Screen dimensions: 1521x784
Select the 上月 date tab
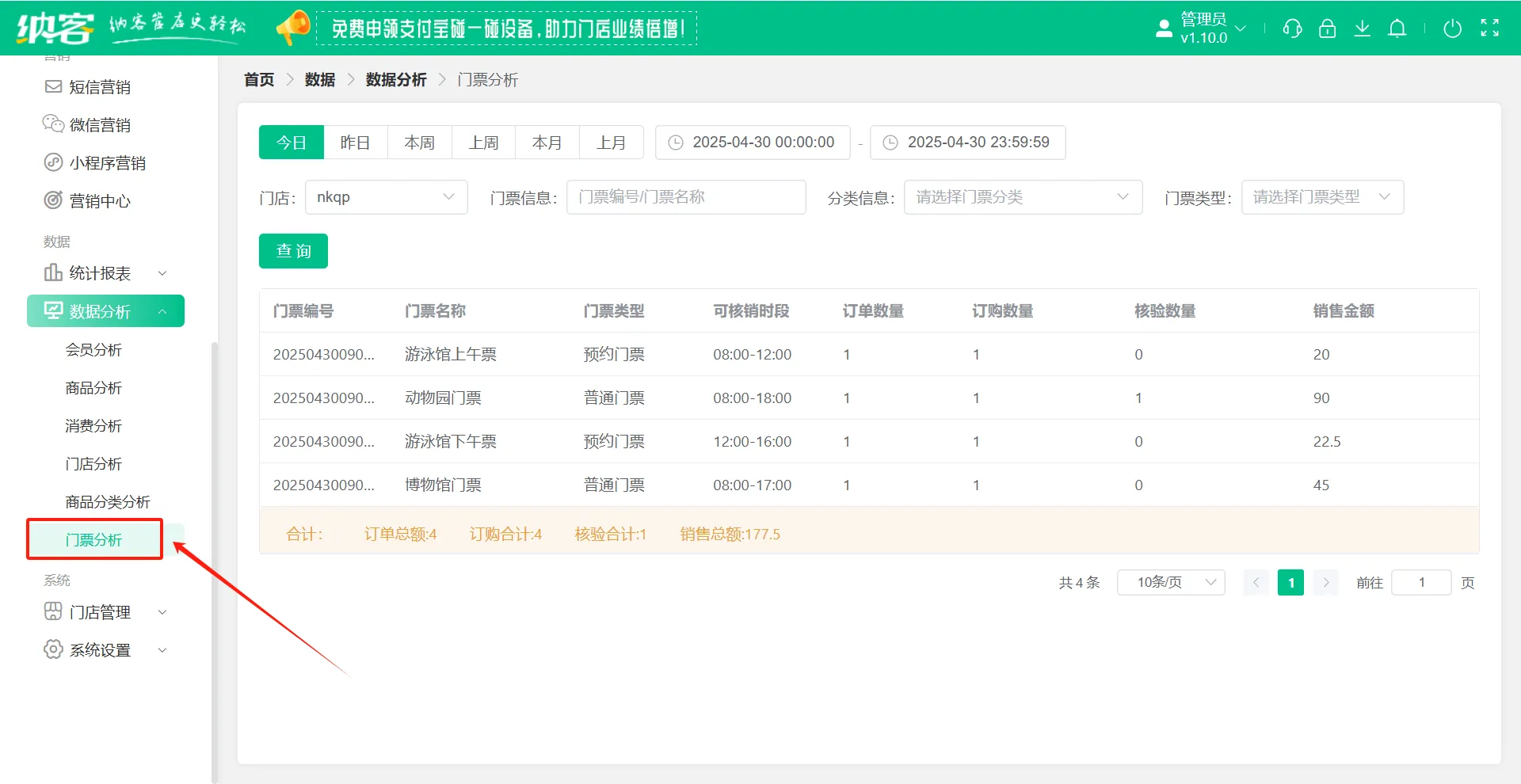click(x=612, y=143)
